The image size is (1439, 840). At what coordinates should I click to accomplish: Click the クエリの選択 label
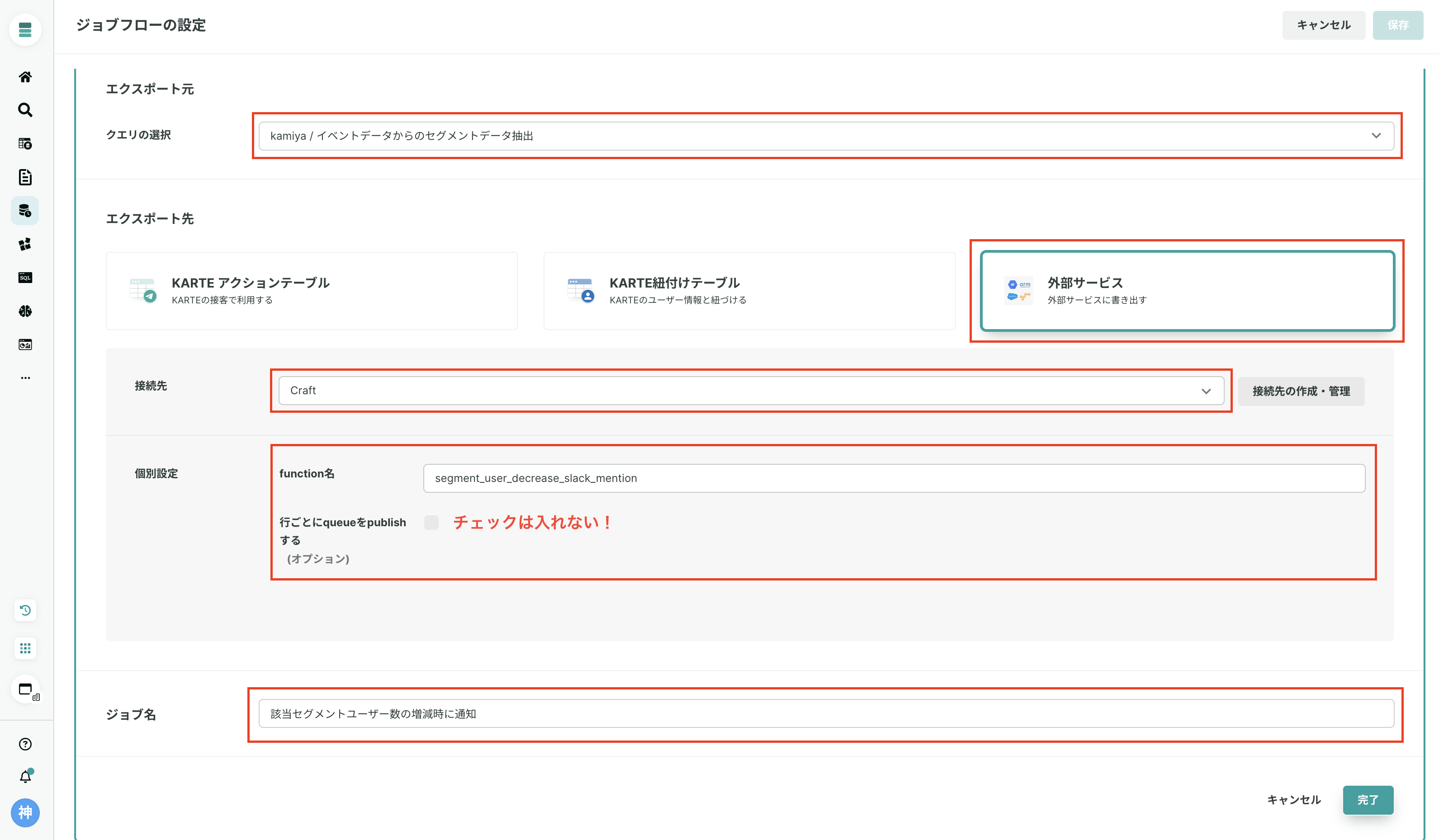coord(138,135)
